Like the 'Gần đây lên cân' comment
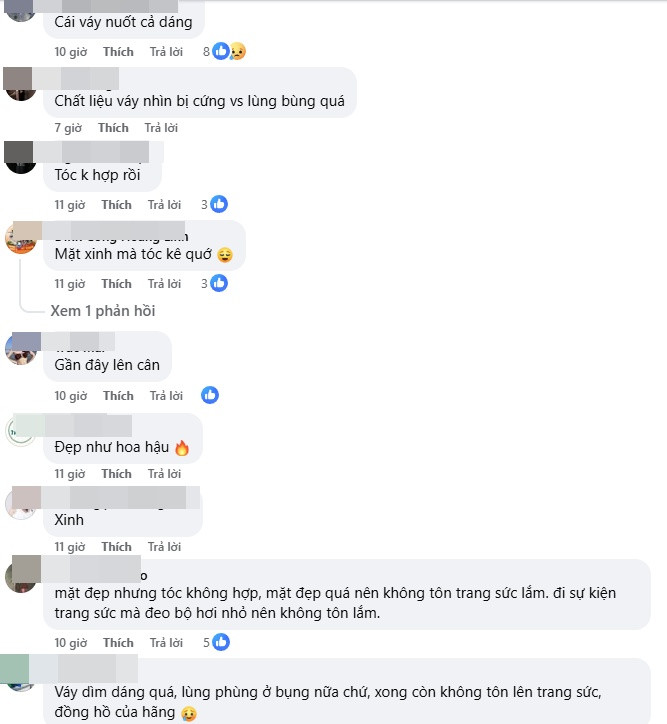The height and width of the screenshot is (724, 667). [x=118, y=396]
